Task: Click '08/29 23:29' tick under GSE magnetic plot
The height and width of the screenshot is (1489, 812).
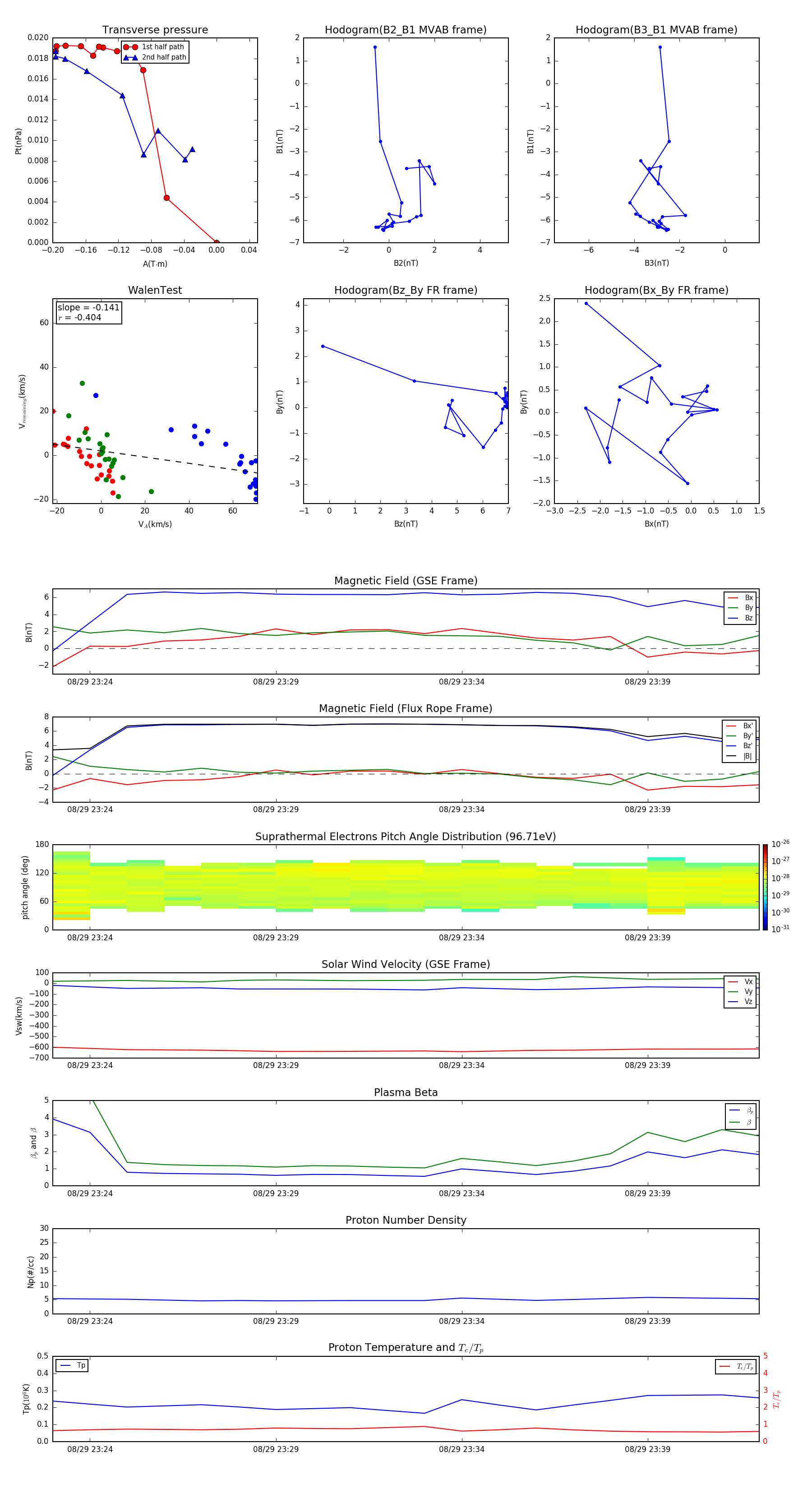Action: click(276, 682)
